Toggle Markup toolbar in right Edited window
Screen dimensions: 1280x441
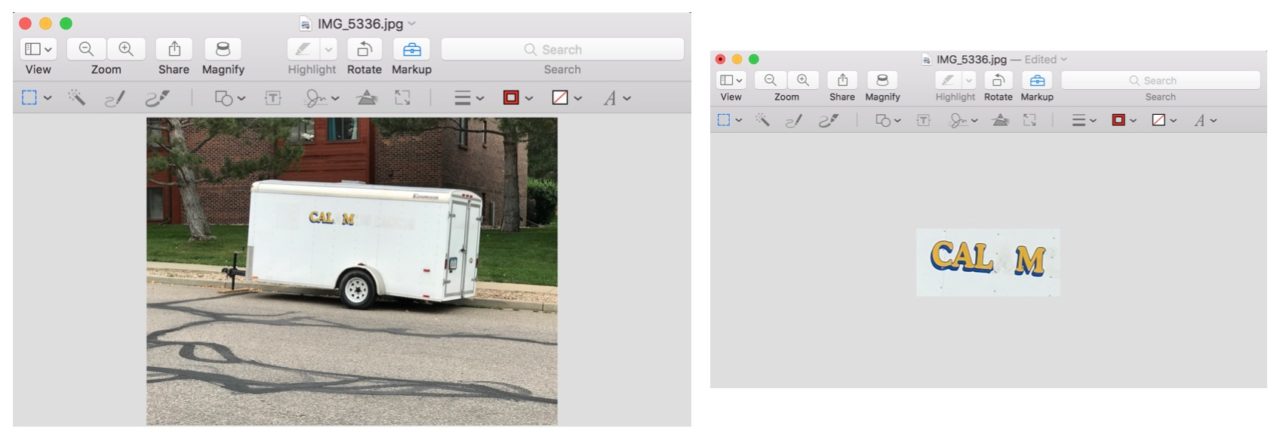[1037, 80]
